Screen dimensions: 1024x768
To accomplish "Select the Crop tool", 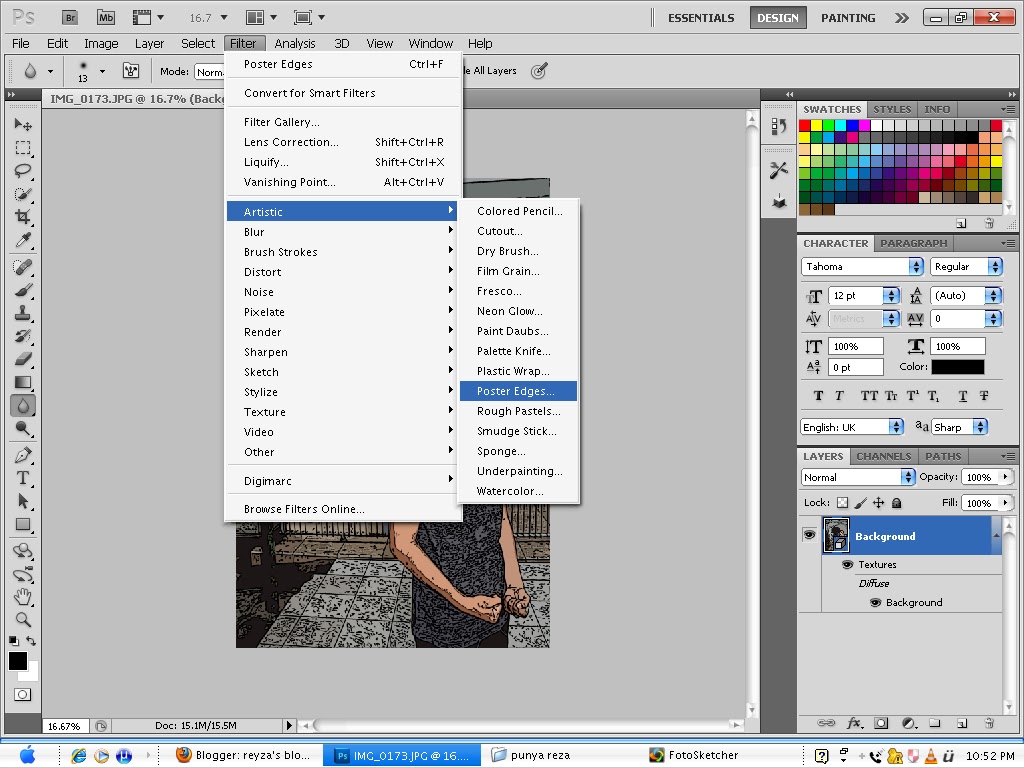I will (x=23, y=217).
